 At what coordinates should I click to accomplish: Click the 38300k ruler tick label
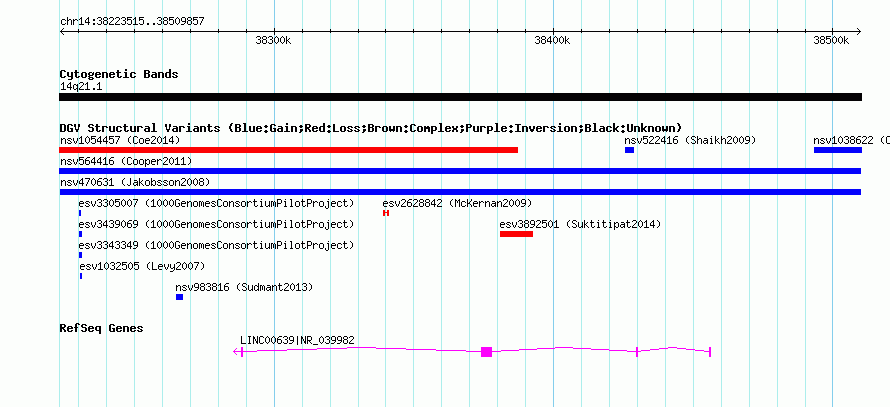click(274, 40)
